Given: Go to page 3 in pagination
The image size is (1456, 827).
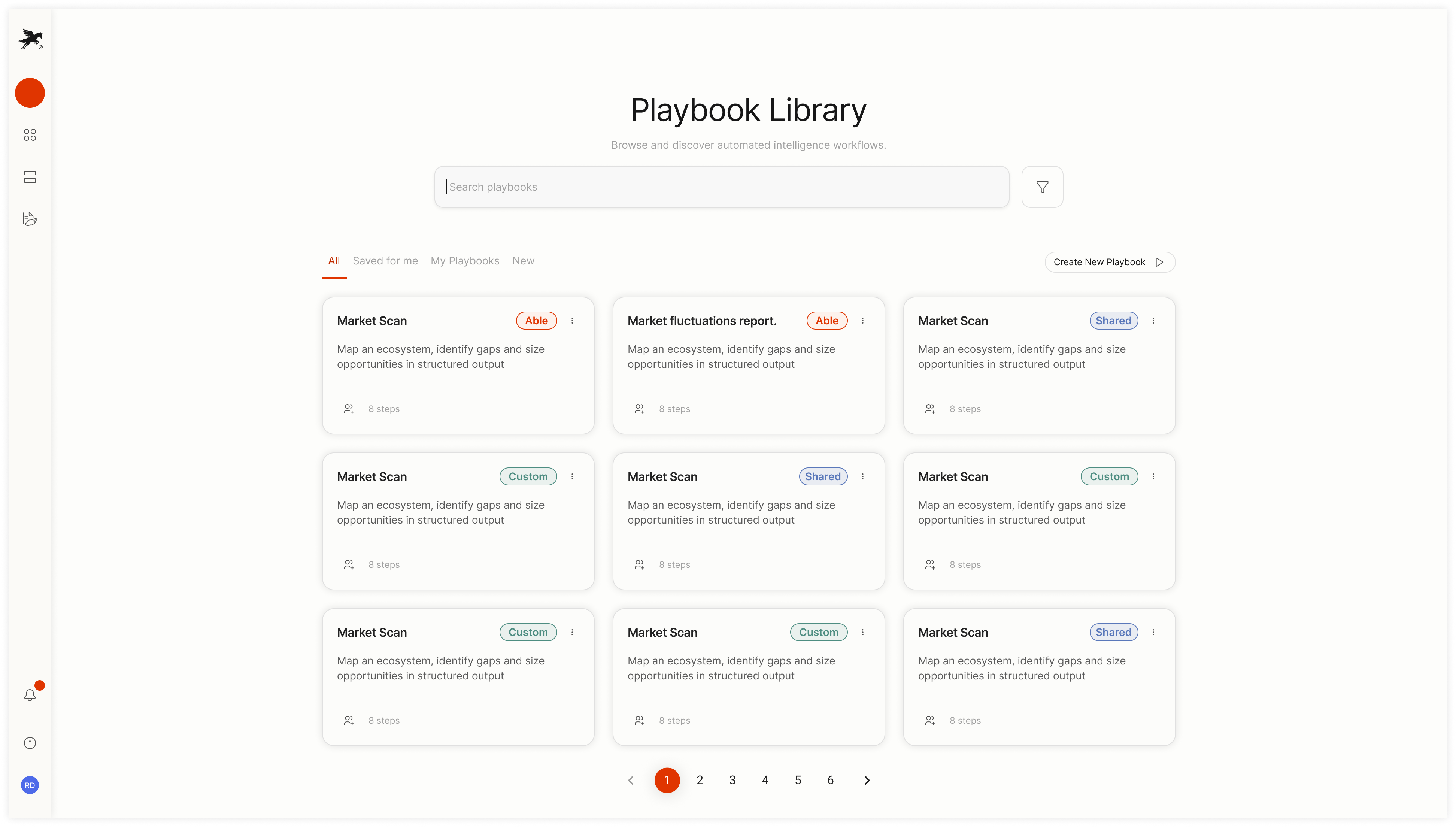Looking at the screenshot, I should (x=732, y=781).
